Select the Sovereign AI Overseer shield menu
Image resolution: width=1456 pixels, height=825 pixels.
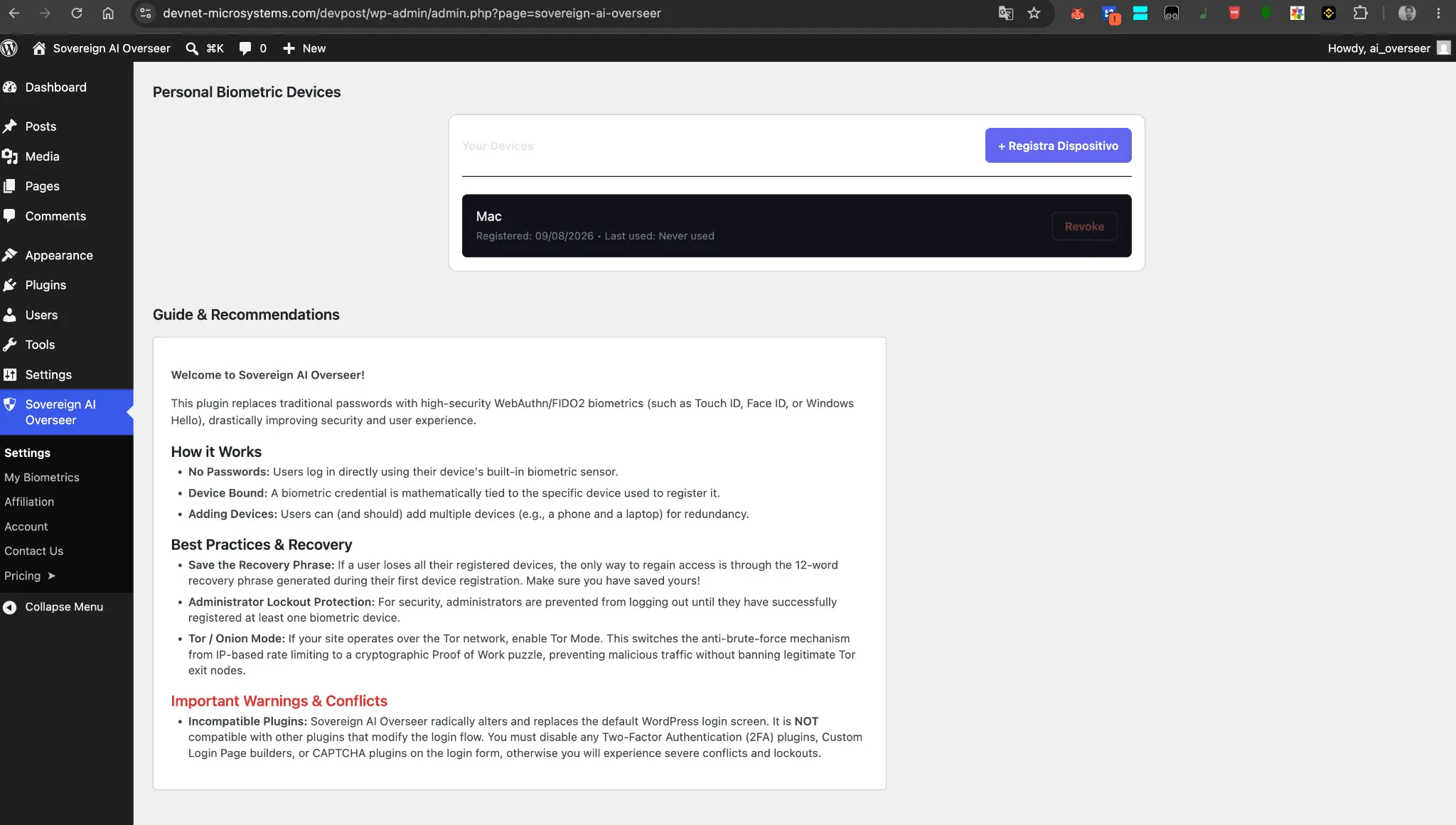click(66, 412)
